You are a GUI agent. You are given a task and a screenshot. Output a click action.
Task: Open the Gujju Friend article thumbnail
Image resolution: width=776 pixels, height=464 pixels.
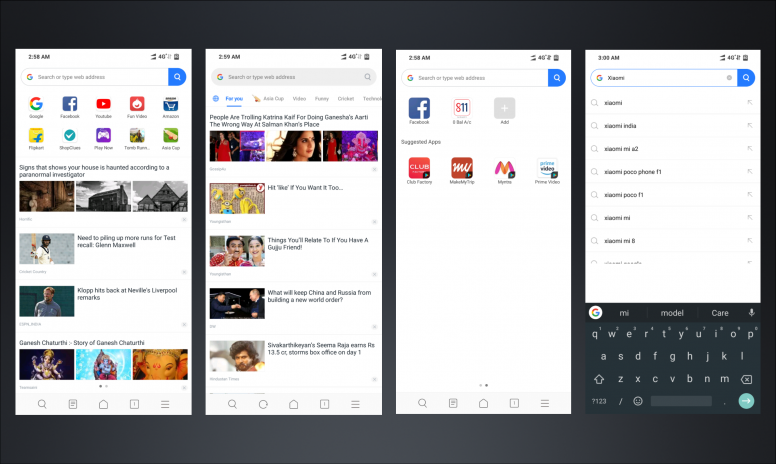[237, 251]
